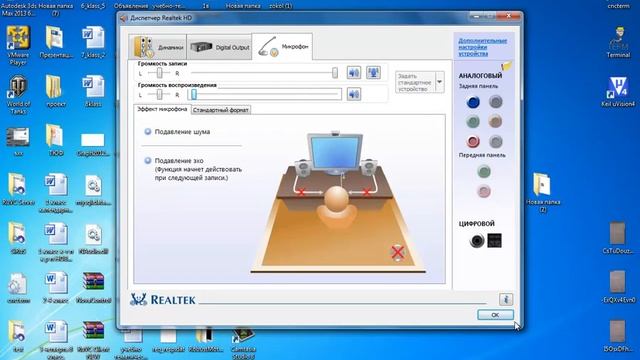This screenshot has height=360, width=640.
Task: Click the top-right grey rear panel jack
Action: point(496,102)
